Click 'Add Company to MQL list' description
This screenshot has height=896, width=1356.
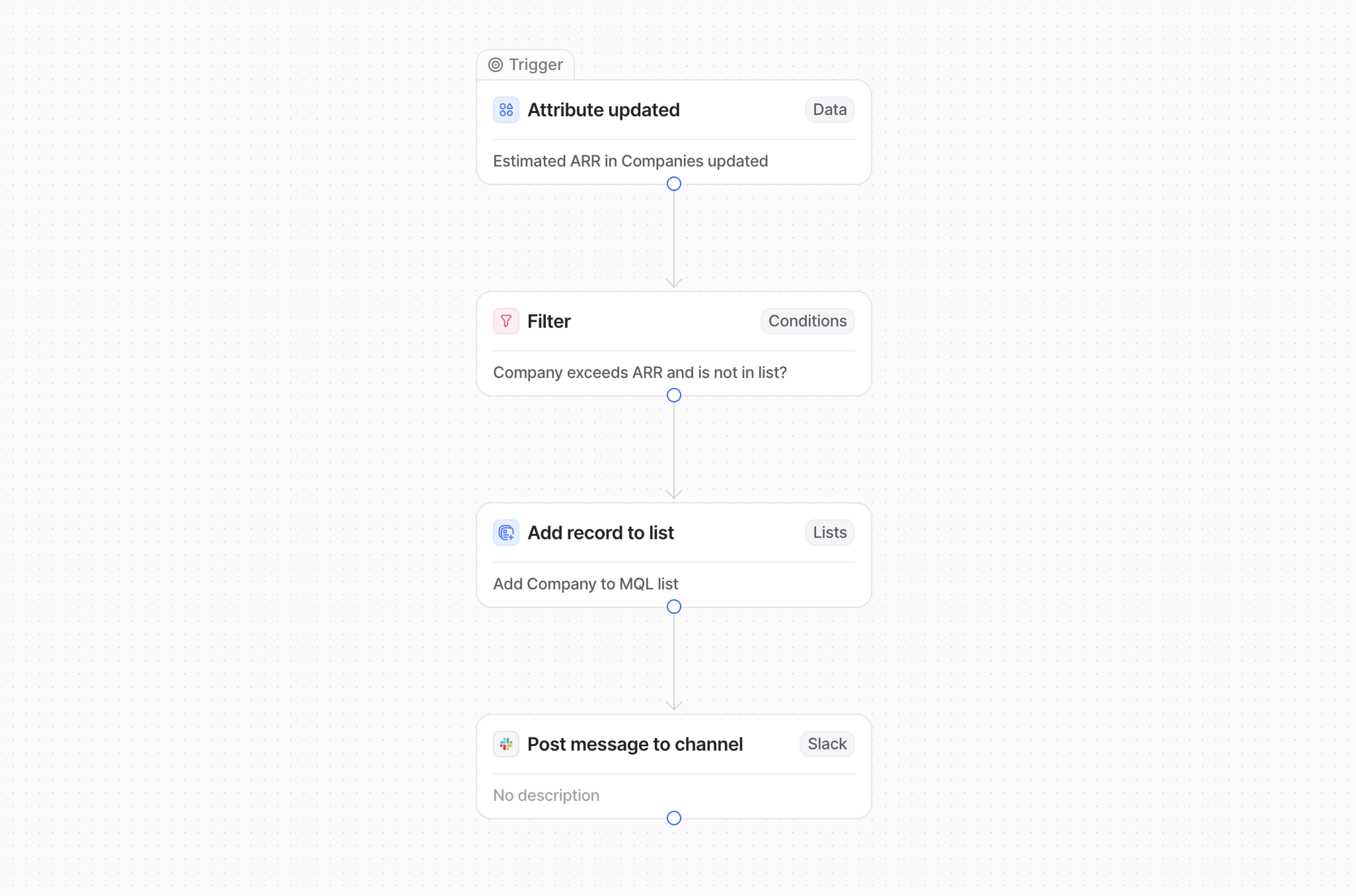click(x=585, y=584)
